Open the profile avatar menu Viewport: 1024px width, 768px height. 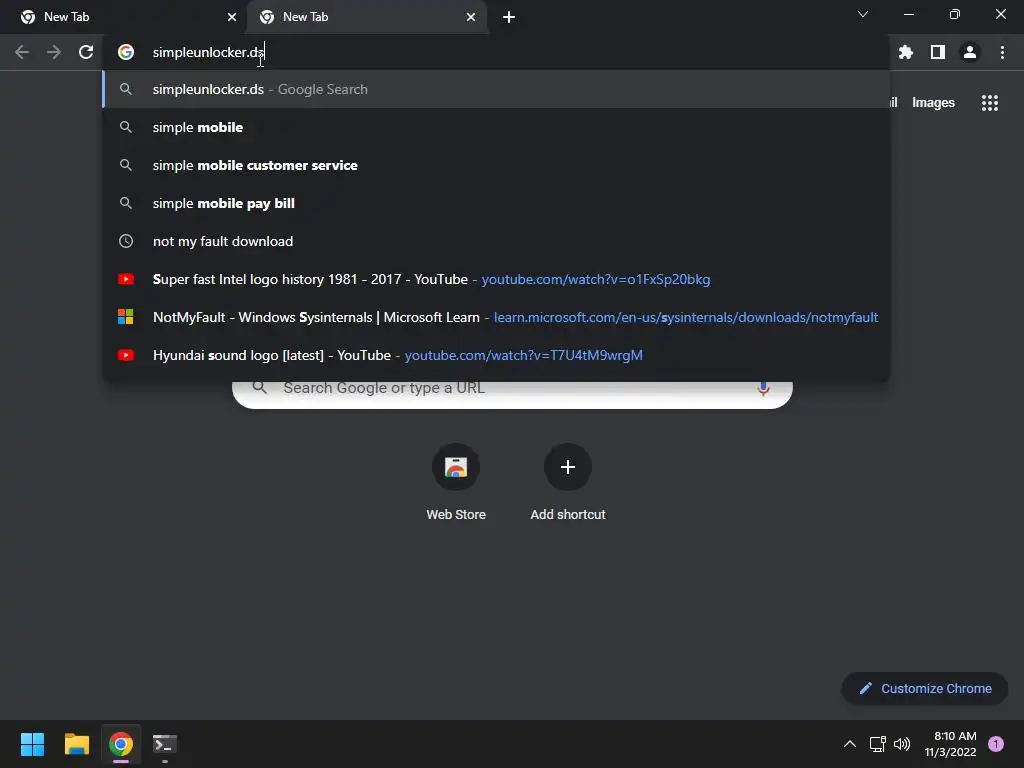(x=970, y=52)
